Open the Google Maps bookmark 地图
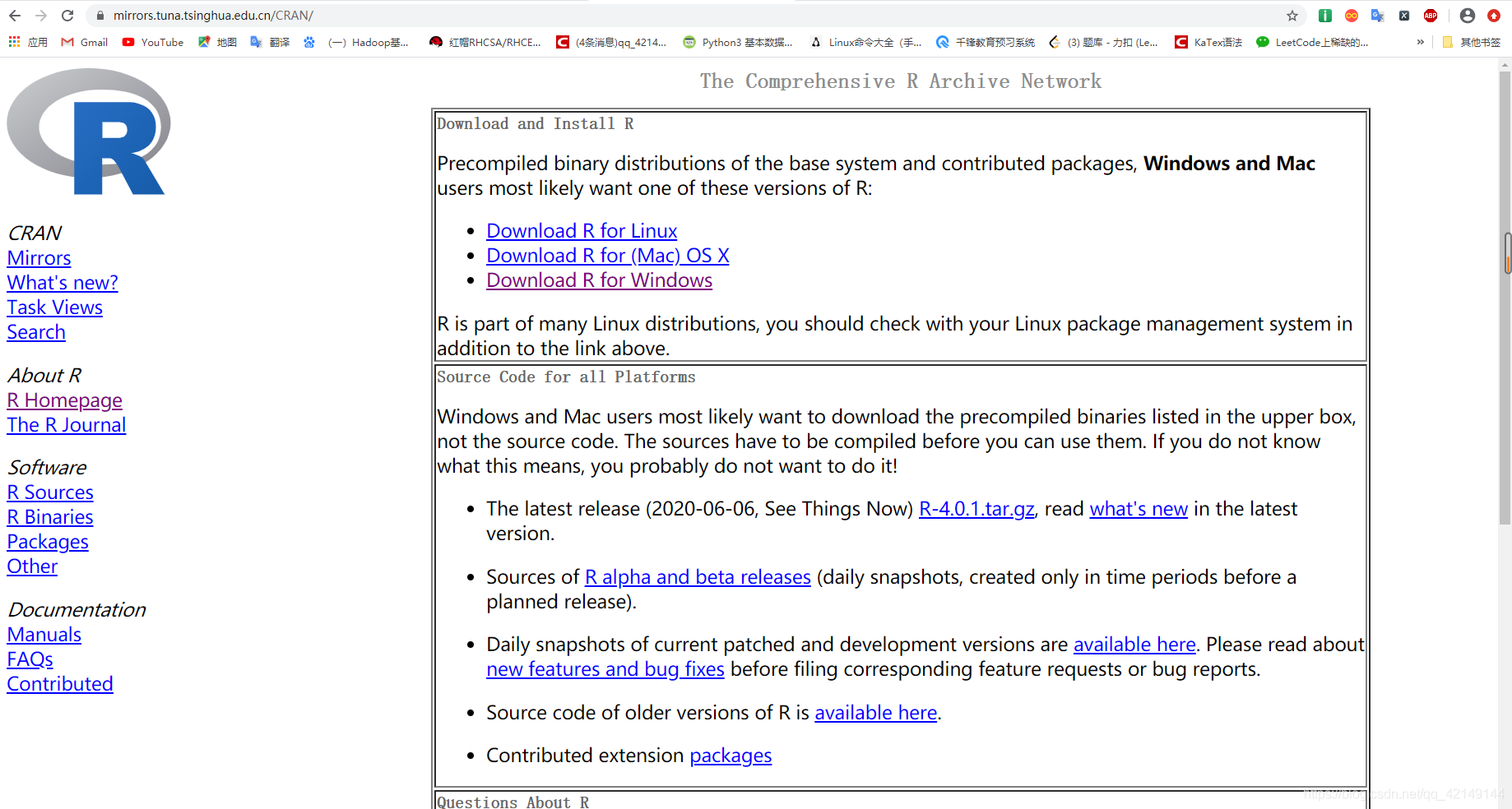 [x=217, y=42]
